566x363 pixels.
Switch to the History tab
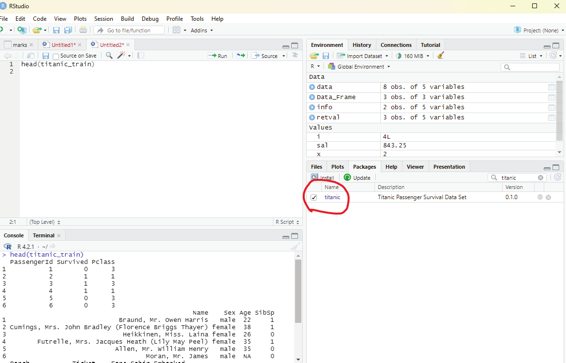362,45
